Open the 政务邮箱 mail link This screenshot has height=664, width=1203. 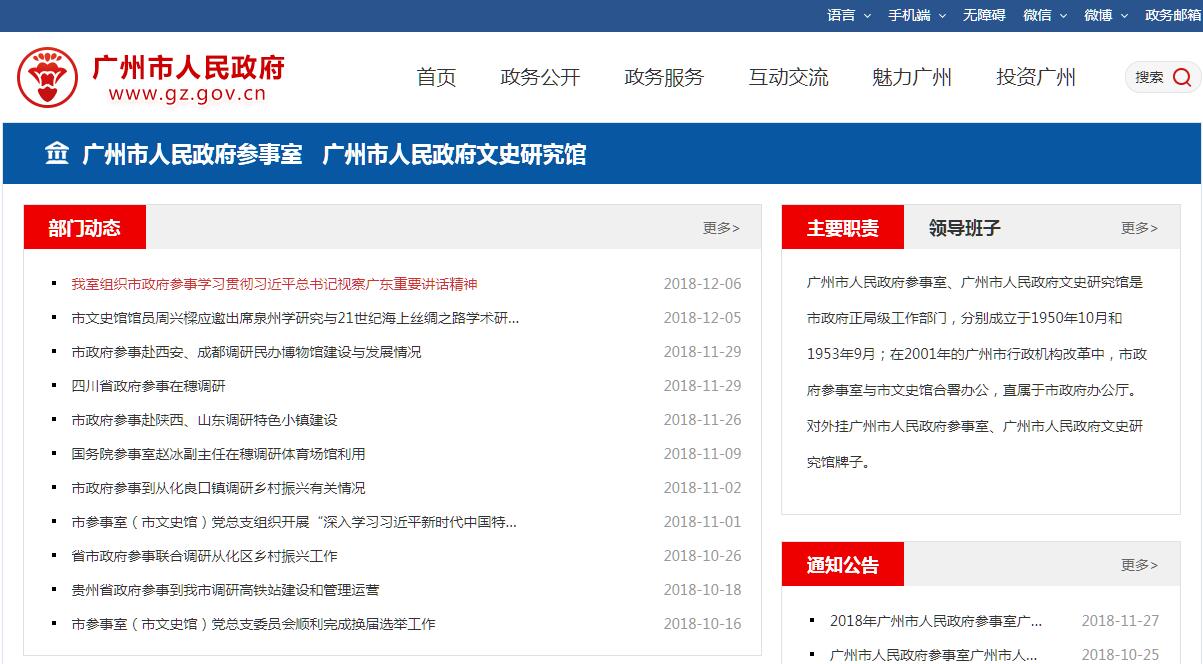(1172, 15)
